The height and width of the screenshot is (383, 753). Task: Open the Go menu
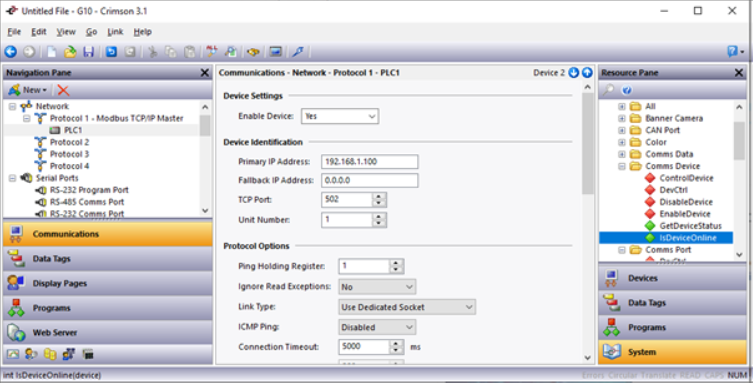coord(91,32)
